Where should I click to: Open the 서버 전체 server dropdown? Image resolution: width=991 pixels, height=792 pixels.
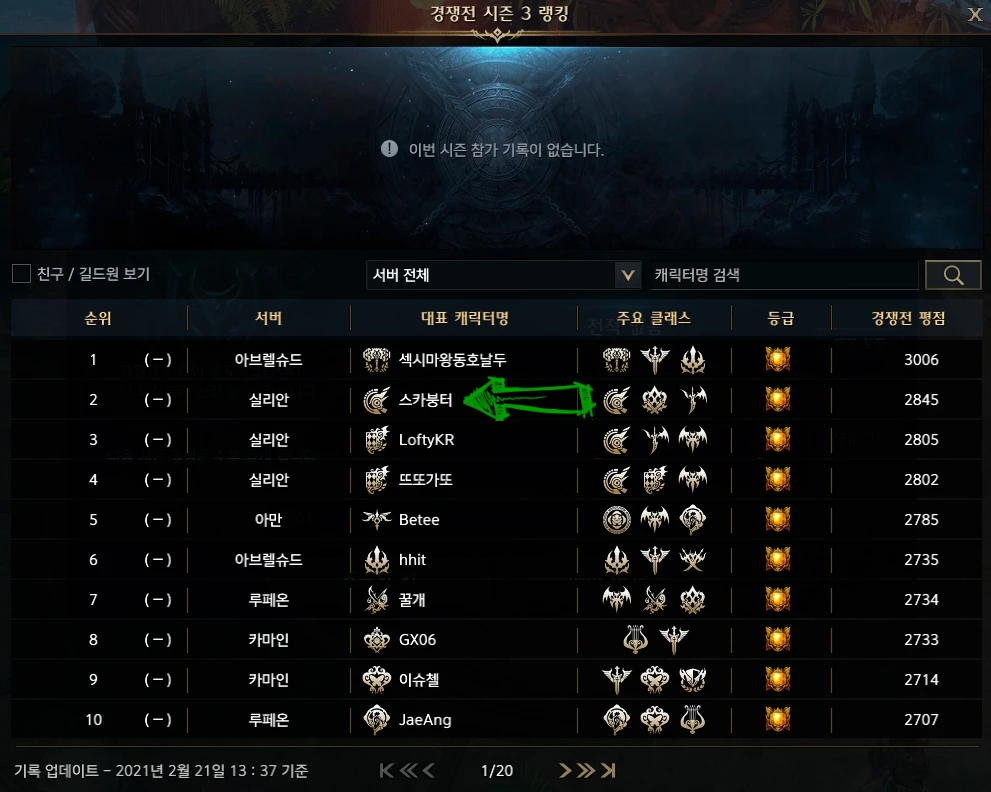504,275
